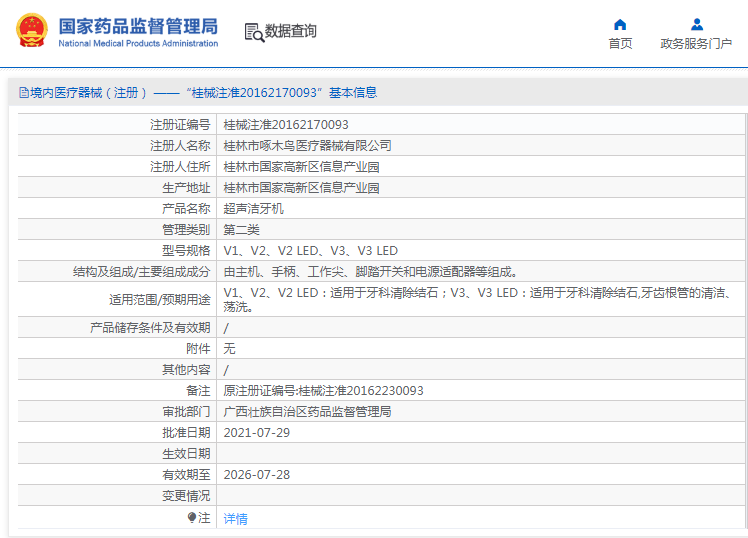Viewport: 748px width, 538px height.
Task: Click the 适用于牙科清除结石 intended use text
Action: point(478,300)
